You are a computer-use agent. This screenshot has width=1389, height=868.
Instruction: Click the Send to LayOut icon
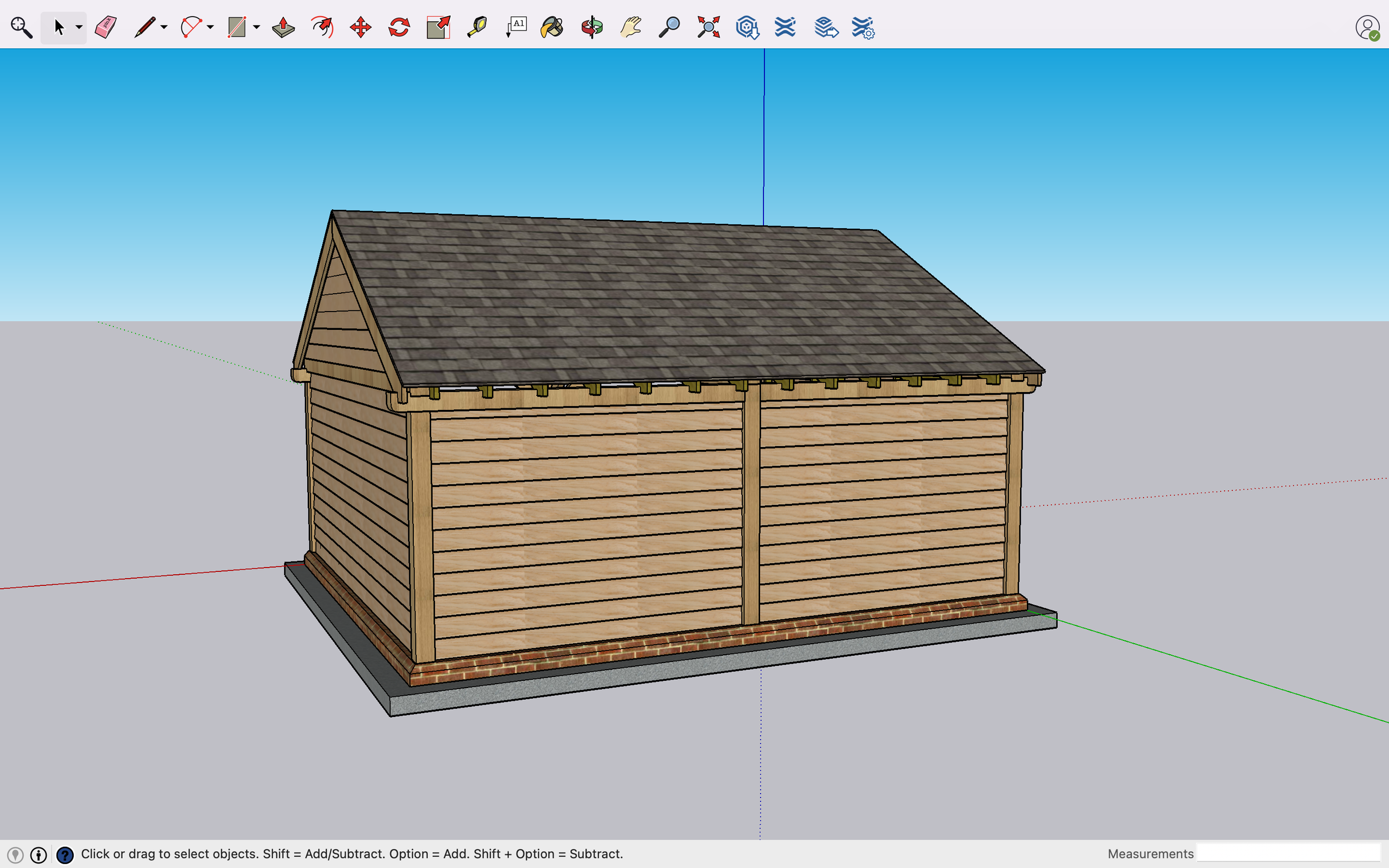click(826, 27)
